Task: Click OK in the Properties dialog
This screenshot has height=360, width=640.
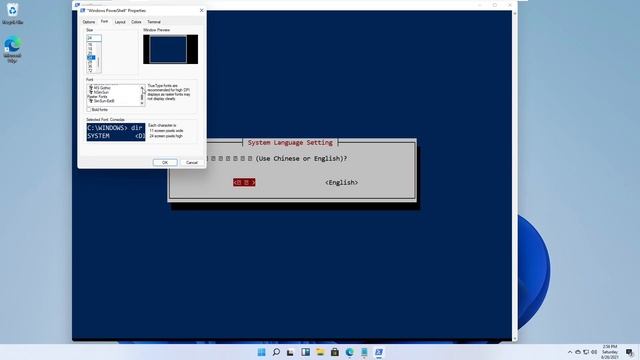Action: (165, 162)
